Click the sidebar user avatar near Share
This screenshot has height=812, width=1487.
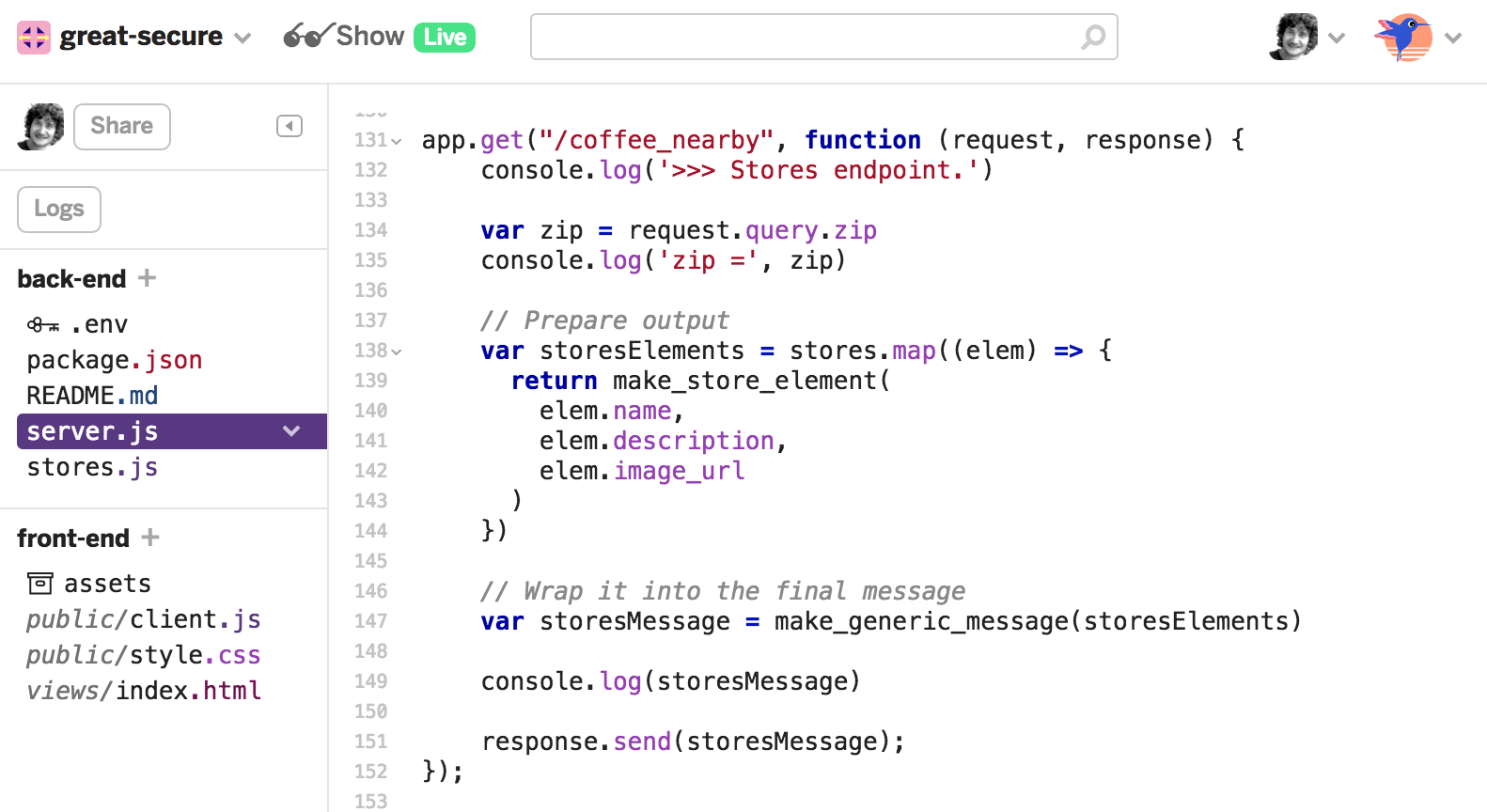pyautogui.click(x=40, y=127)
